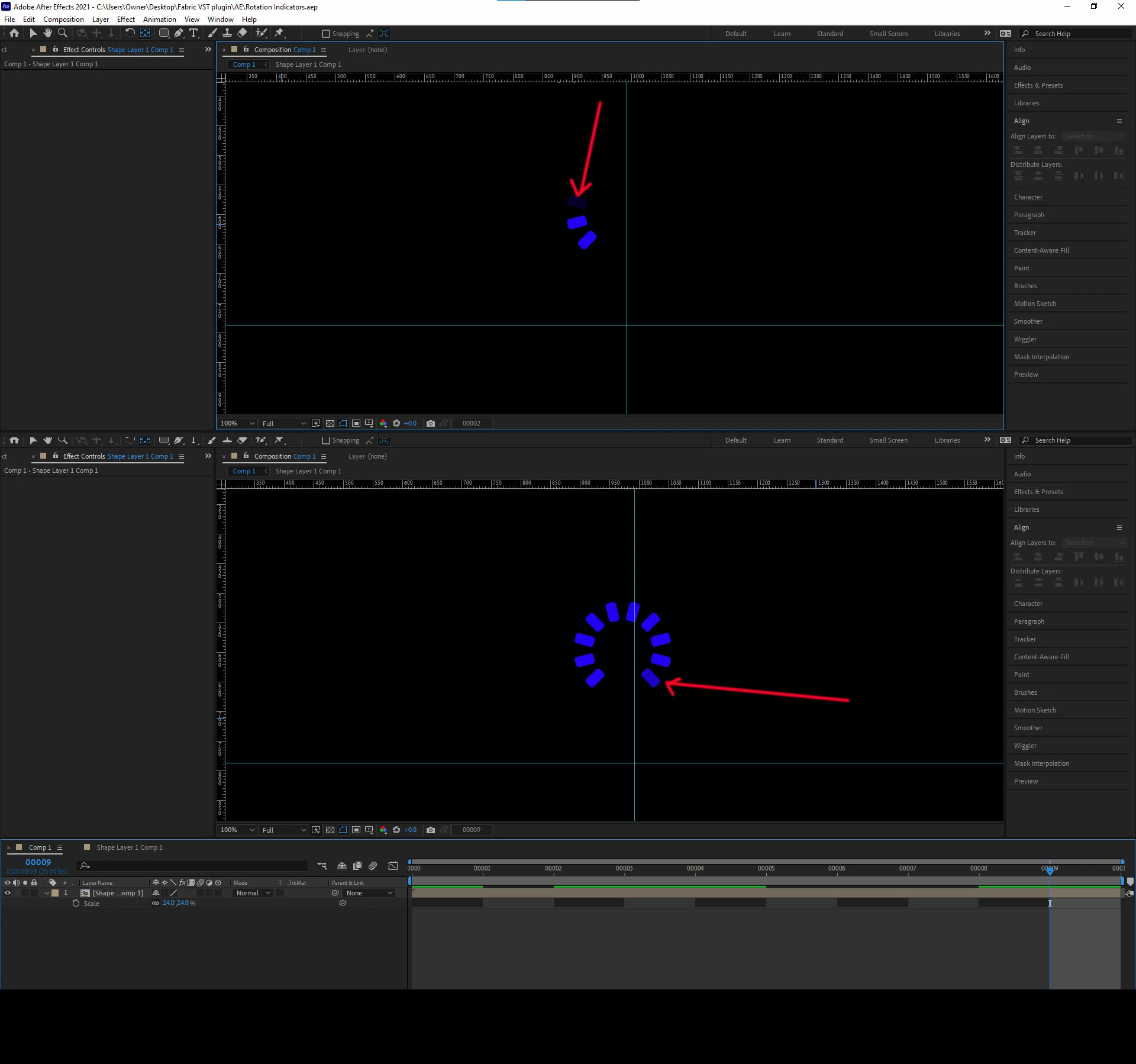Image resolution: width=1136 pixels, height=1064 pixels.
Task: Open the Parent None dropdown
Action: [369, 893]
